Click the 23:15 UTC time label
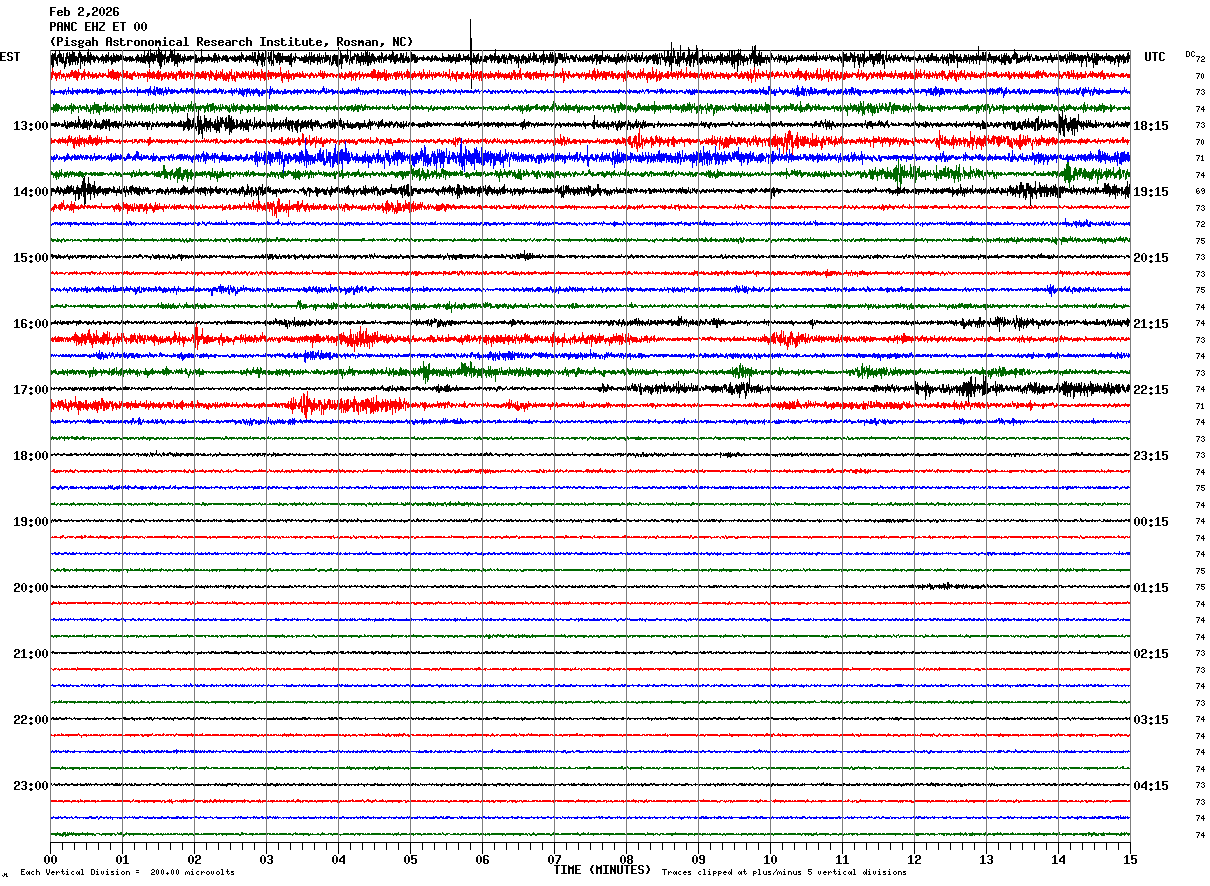The width and height of the screenshot is (1210, 886). [x=1151, y=456]
